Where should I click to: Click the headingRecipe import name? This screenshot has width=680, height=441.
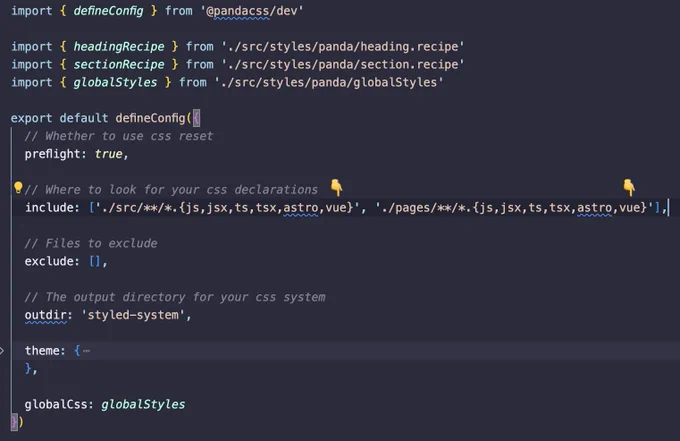(118, 46)
